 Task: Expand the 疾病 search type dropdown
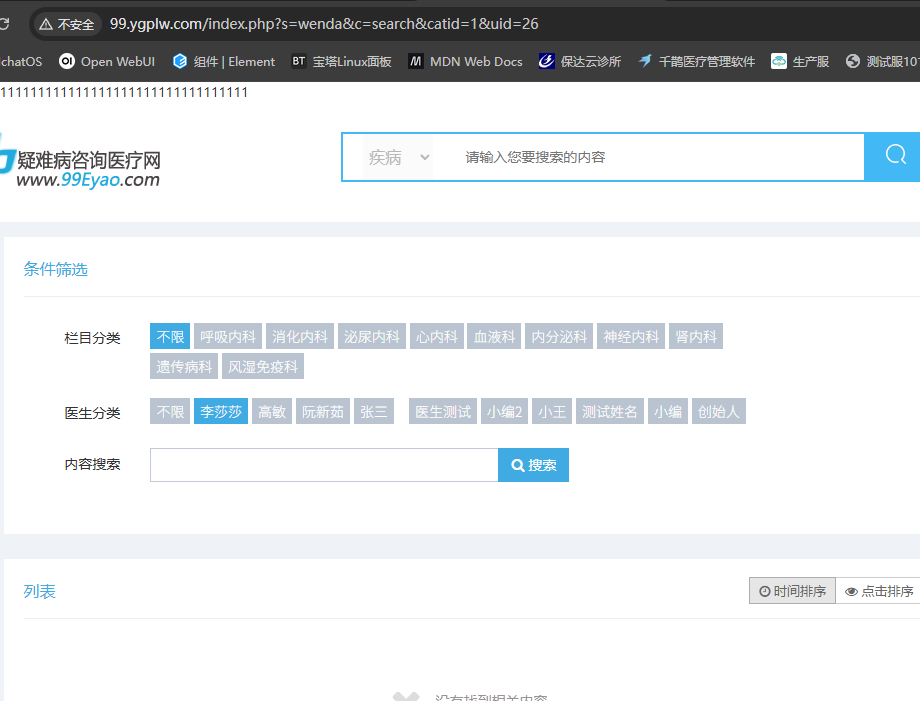coord(398,157)
